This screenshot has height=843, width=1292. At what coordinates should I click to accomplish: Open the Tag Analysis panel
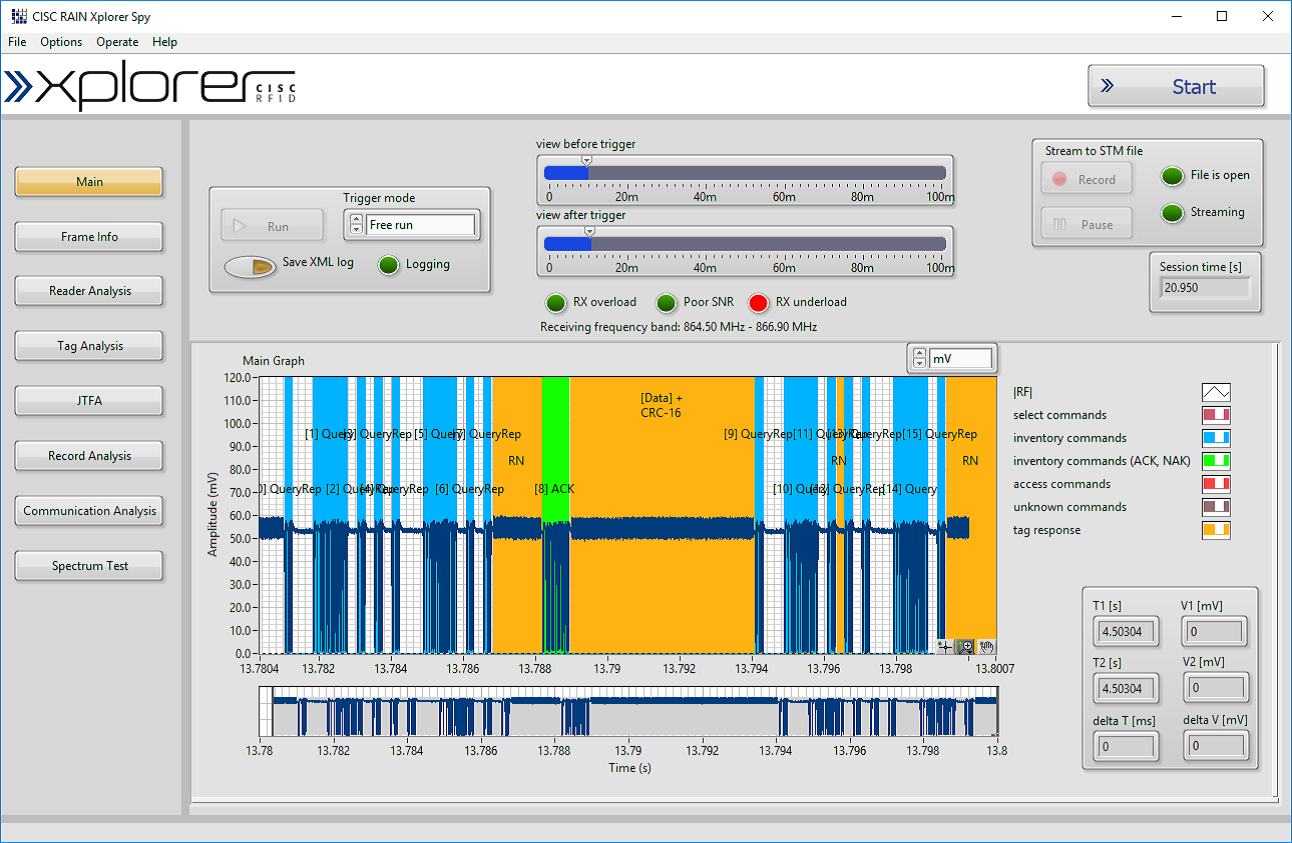pos(89,346)
